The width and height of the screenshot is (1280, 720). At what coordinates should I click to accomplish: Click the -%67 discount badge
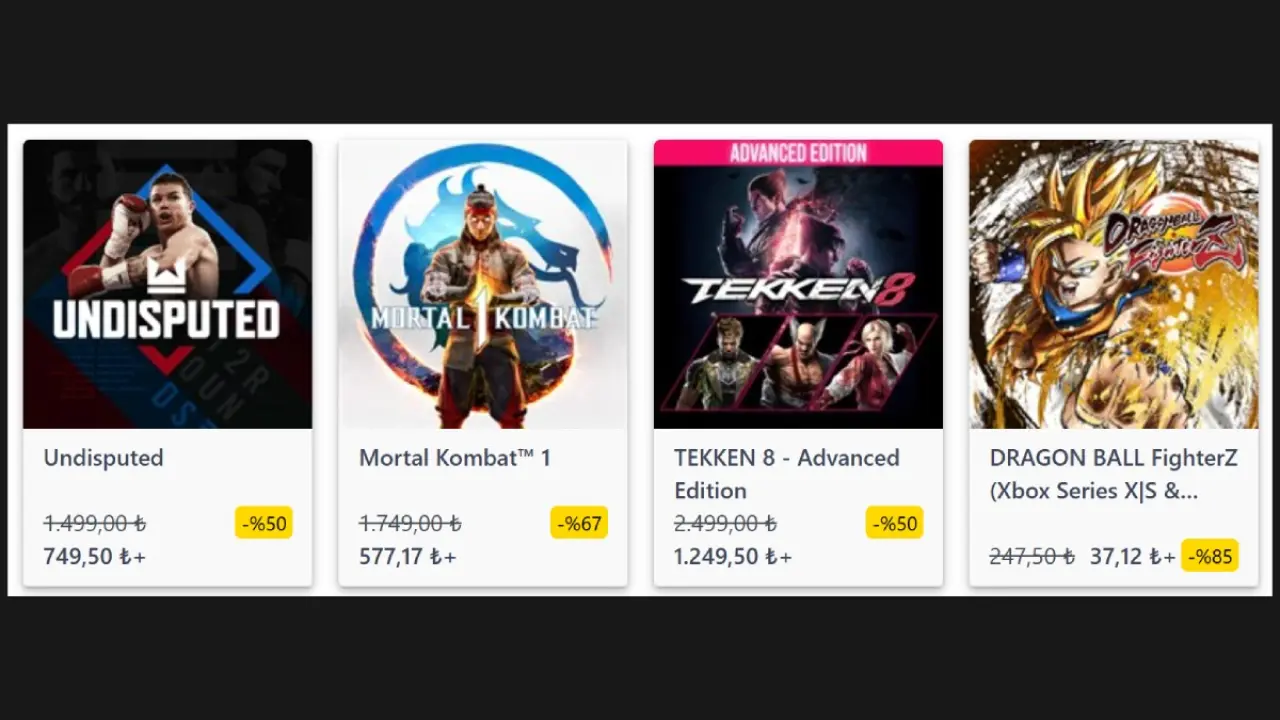coord(579,523)
